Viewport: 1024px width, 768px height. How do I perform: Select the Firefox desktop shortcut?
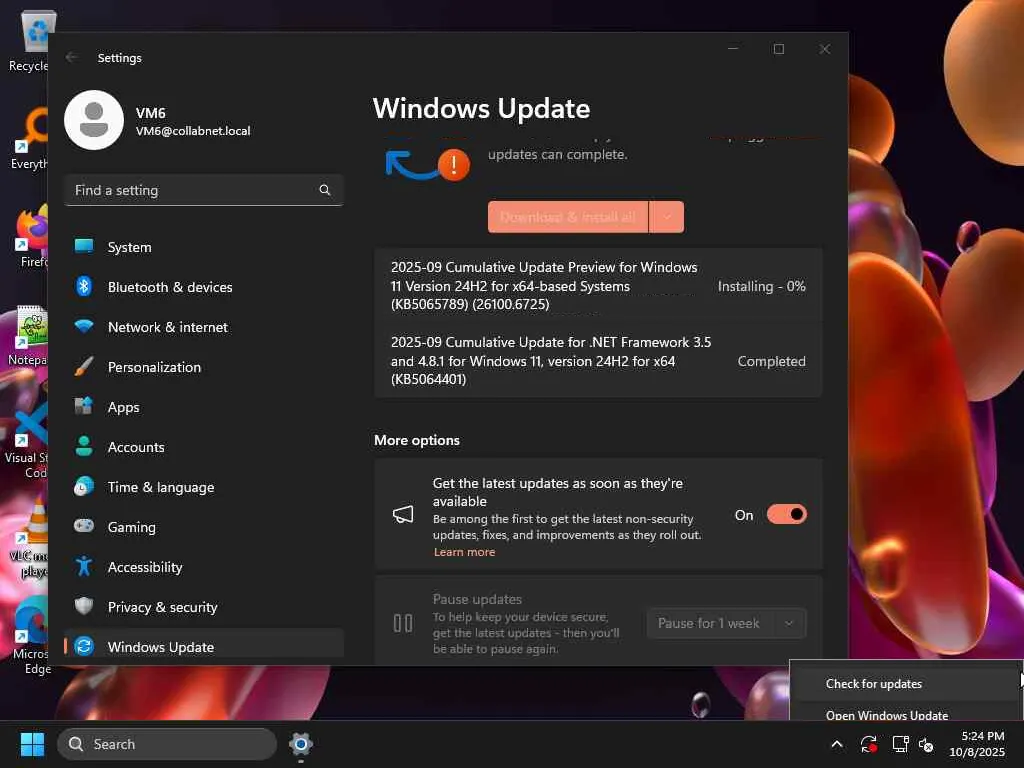[x=31, y=236]
